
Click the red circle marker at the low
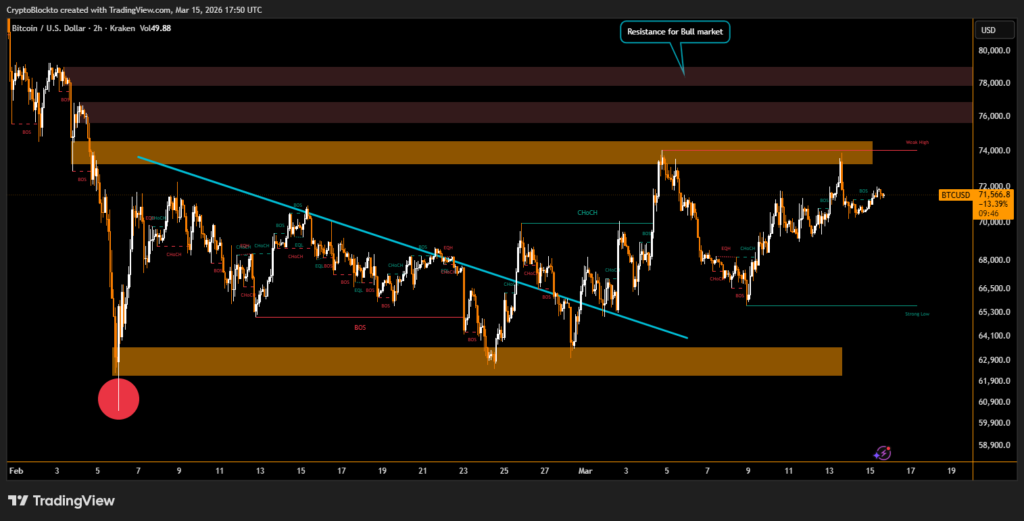click(118, 399)
